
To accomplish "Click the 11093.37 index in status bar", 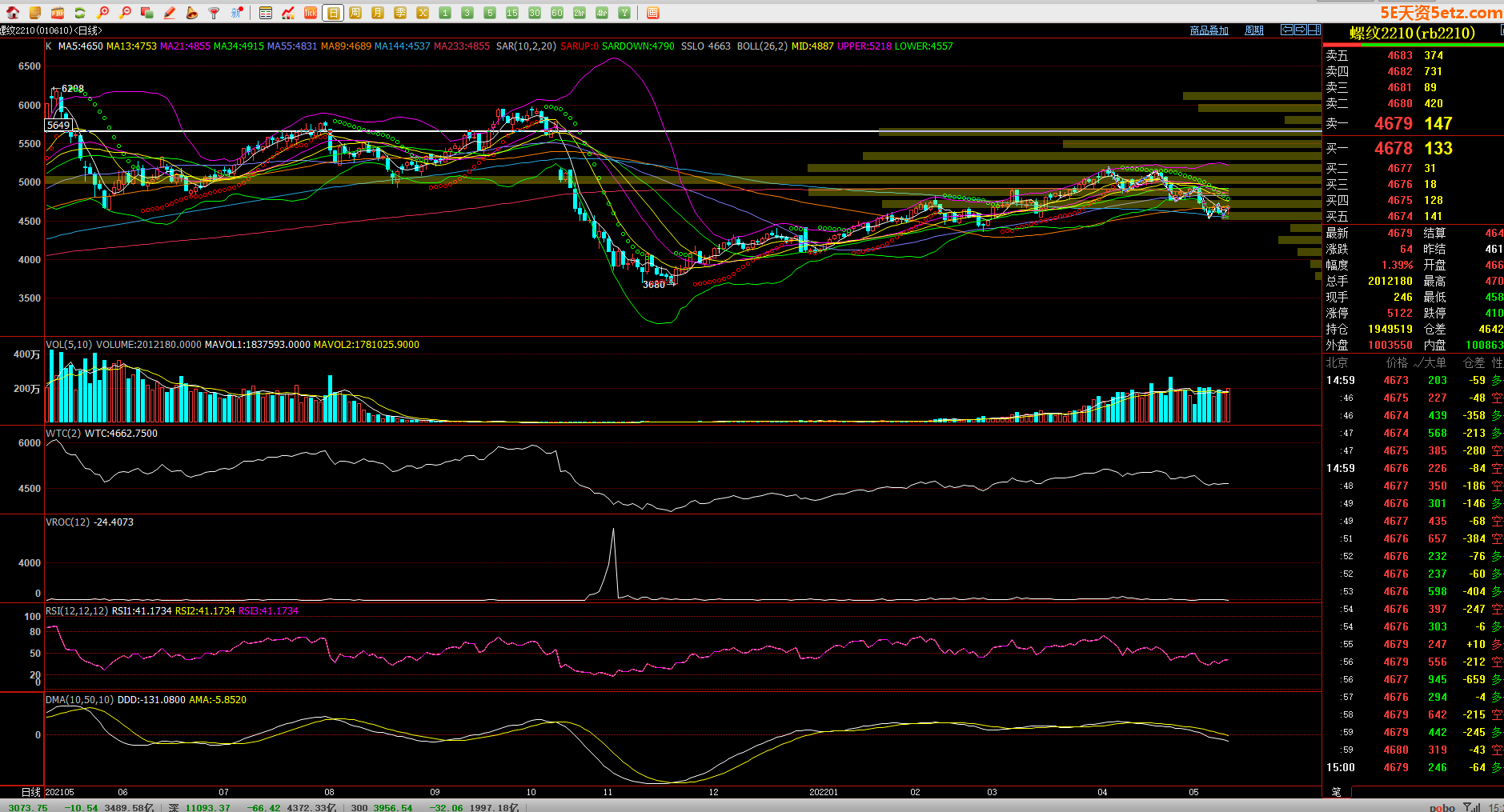I will (x=207, y=807).
